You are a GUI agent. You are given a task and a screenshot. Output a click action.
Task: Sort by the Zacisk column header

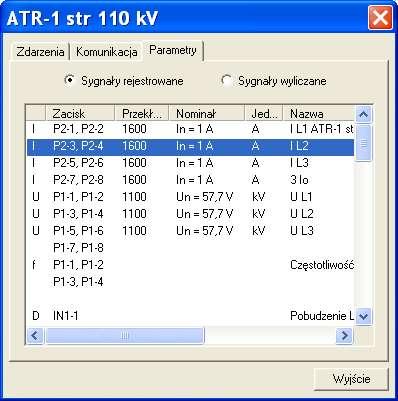click(x=80, y=113)
